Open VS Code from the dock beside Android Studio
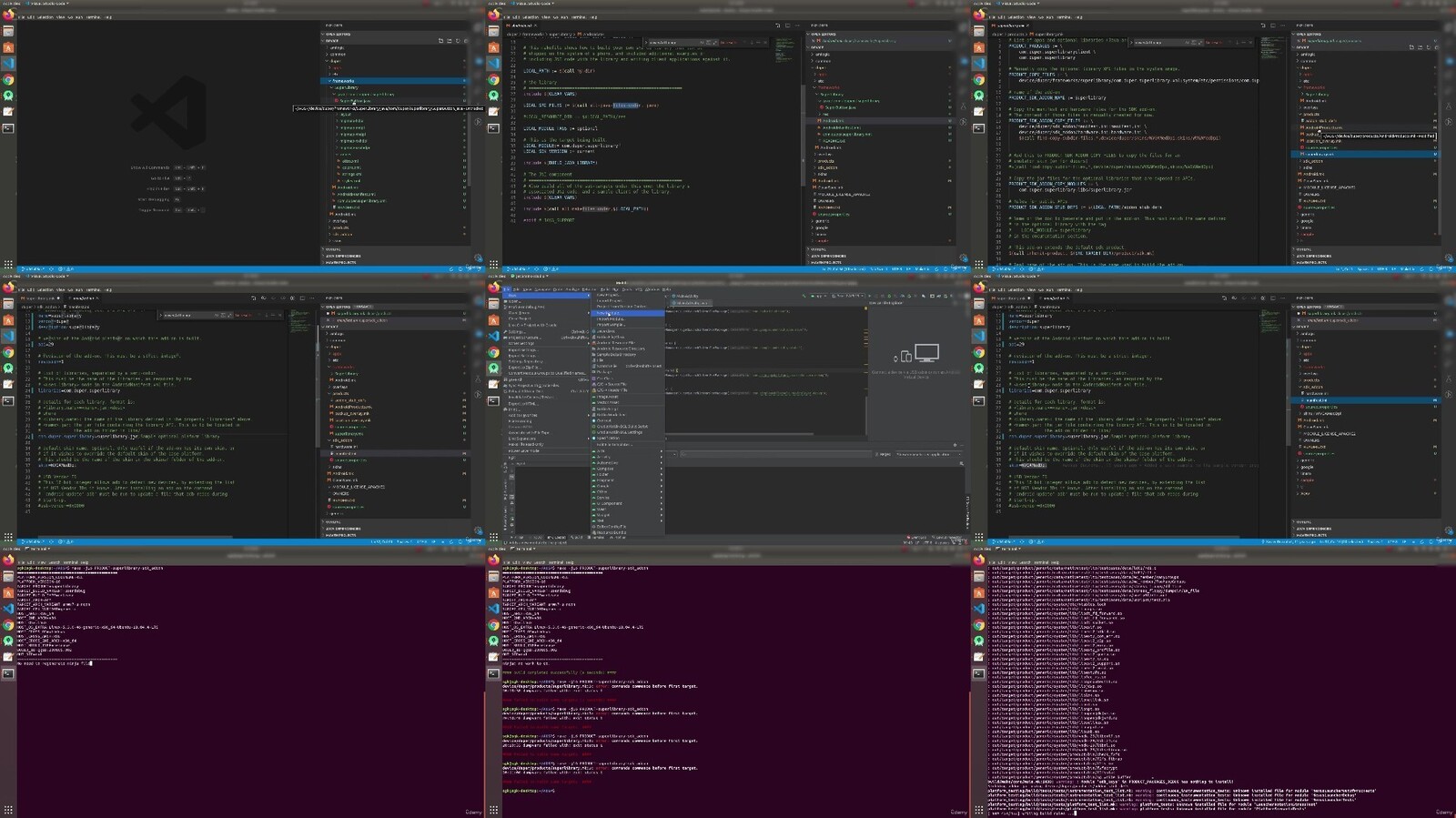This screenshot has height=818, width=1456. [493, 336]
